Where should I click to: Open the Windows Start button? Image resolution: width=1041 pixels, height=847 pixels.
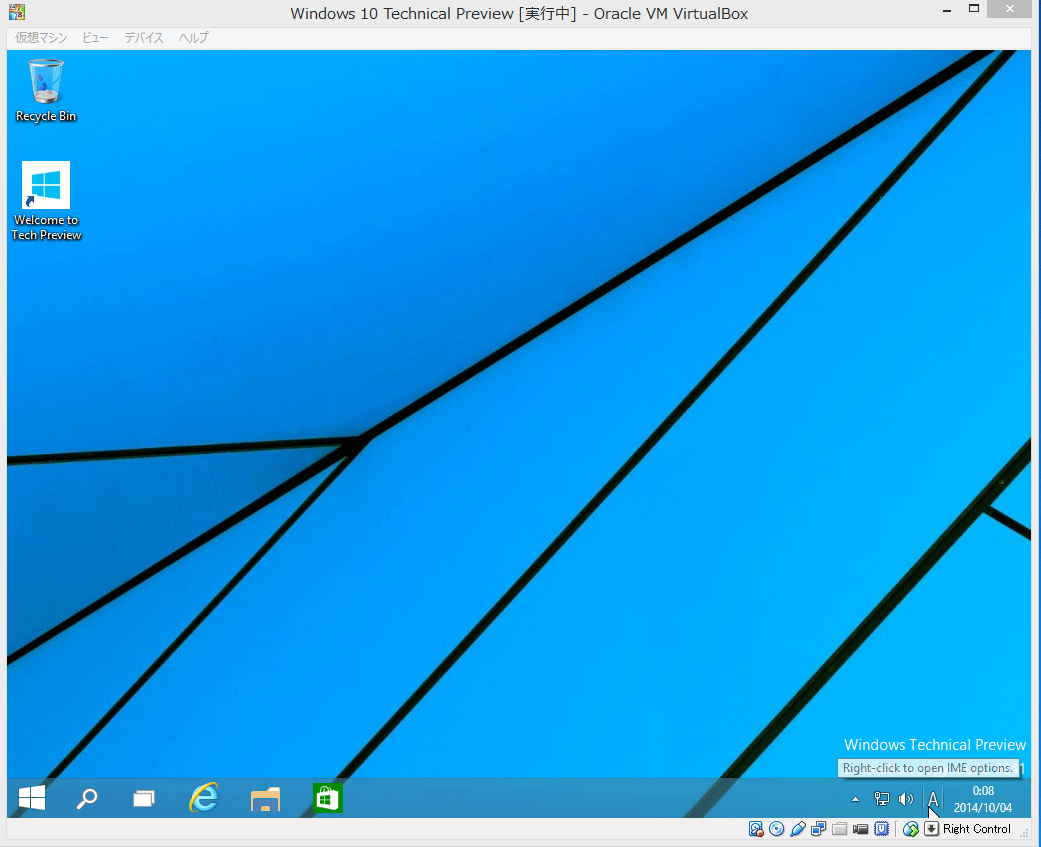(32, 798)
